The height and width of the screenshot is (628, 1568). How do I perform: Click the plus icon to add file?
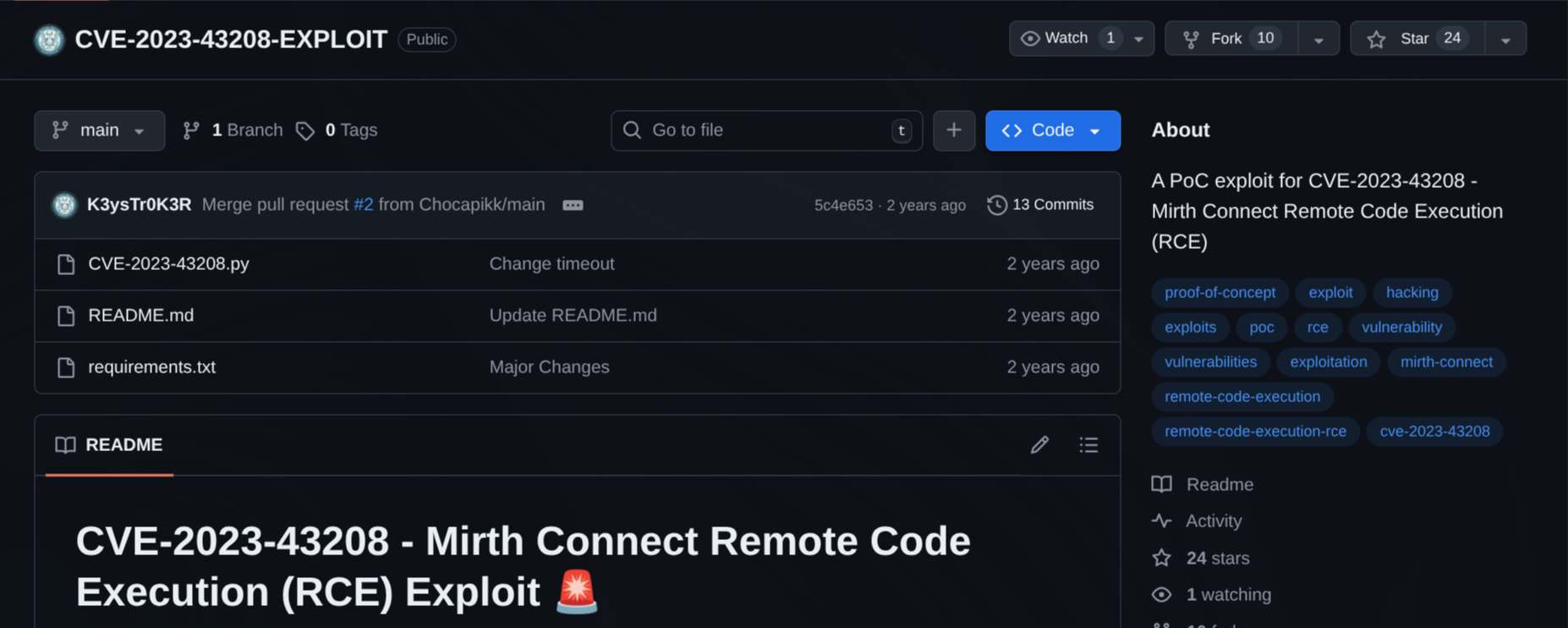point(954,130)
